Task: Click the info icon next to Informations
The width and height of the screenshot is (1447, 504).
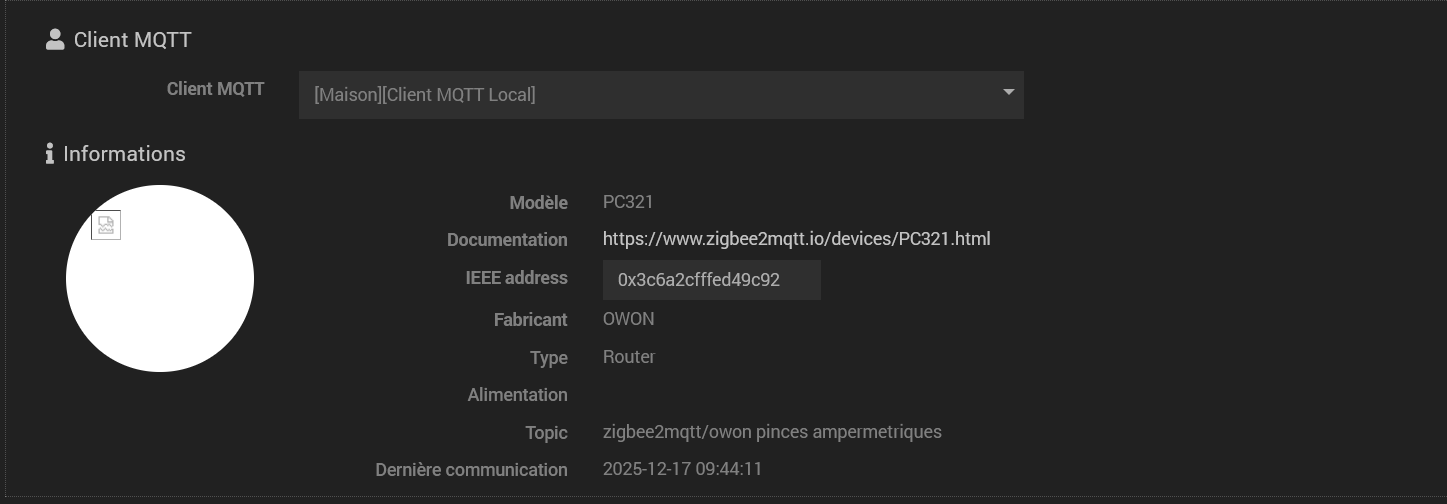Action: coord(49,154)
